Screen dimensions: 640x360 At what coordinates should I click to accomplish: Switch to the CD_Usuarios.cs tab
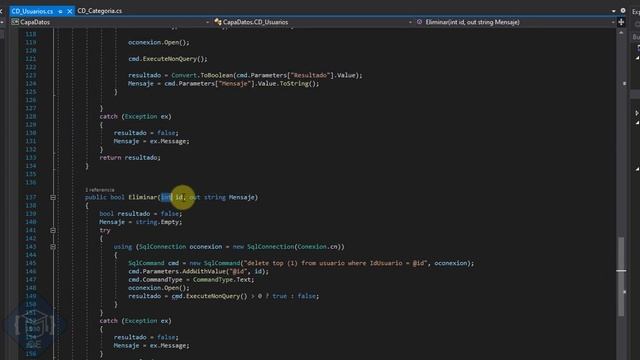tap(32, 11)
